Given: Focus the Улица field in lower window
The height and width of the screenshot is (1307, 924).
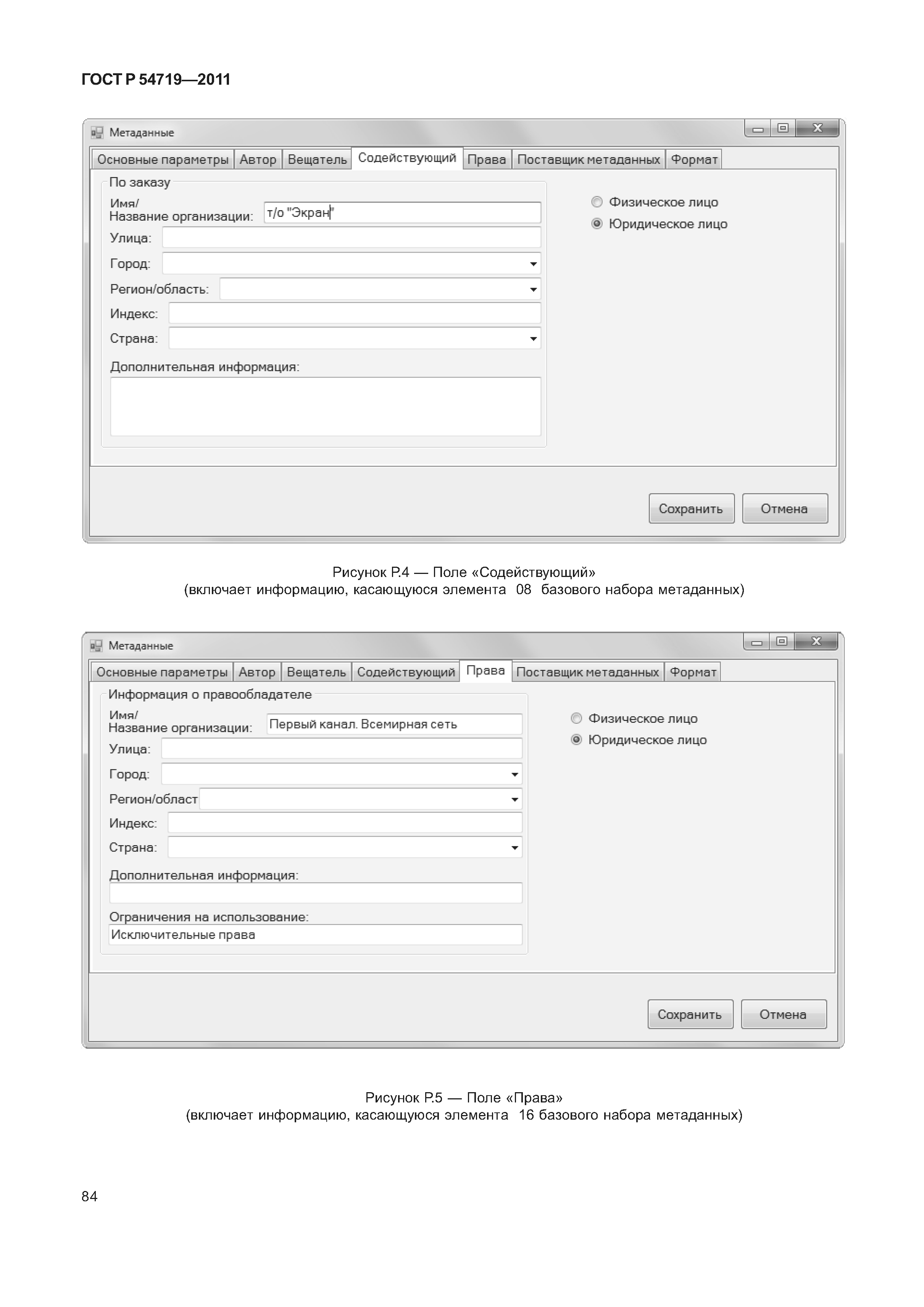Looking at the screenshot, I should tap(342, 749).
